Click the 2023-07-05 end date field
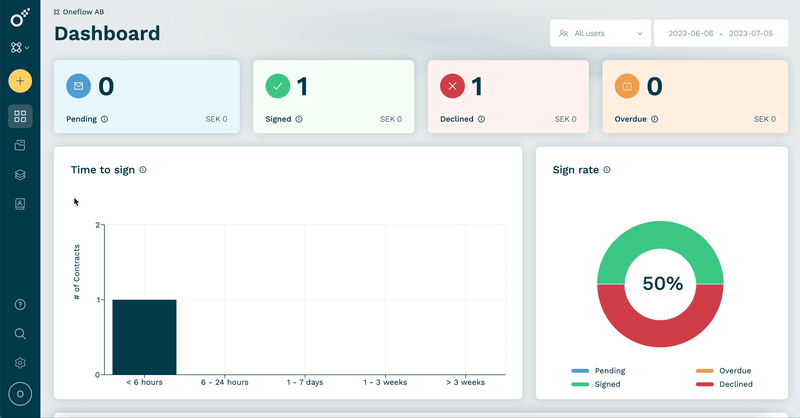The height and width of the screenshot is (418, 800). pos(751,33)
